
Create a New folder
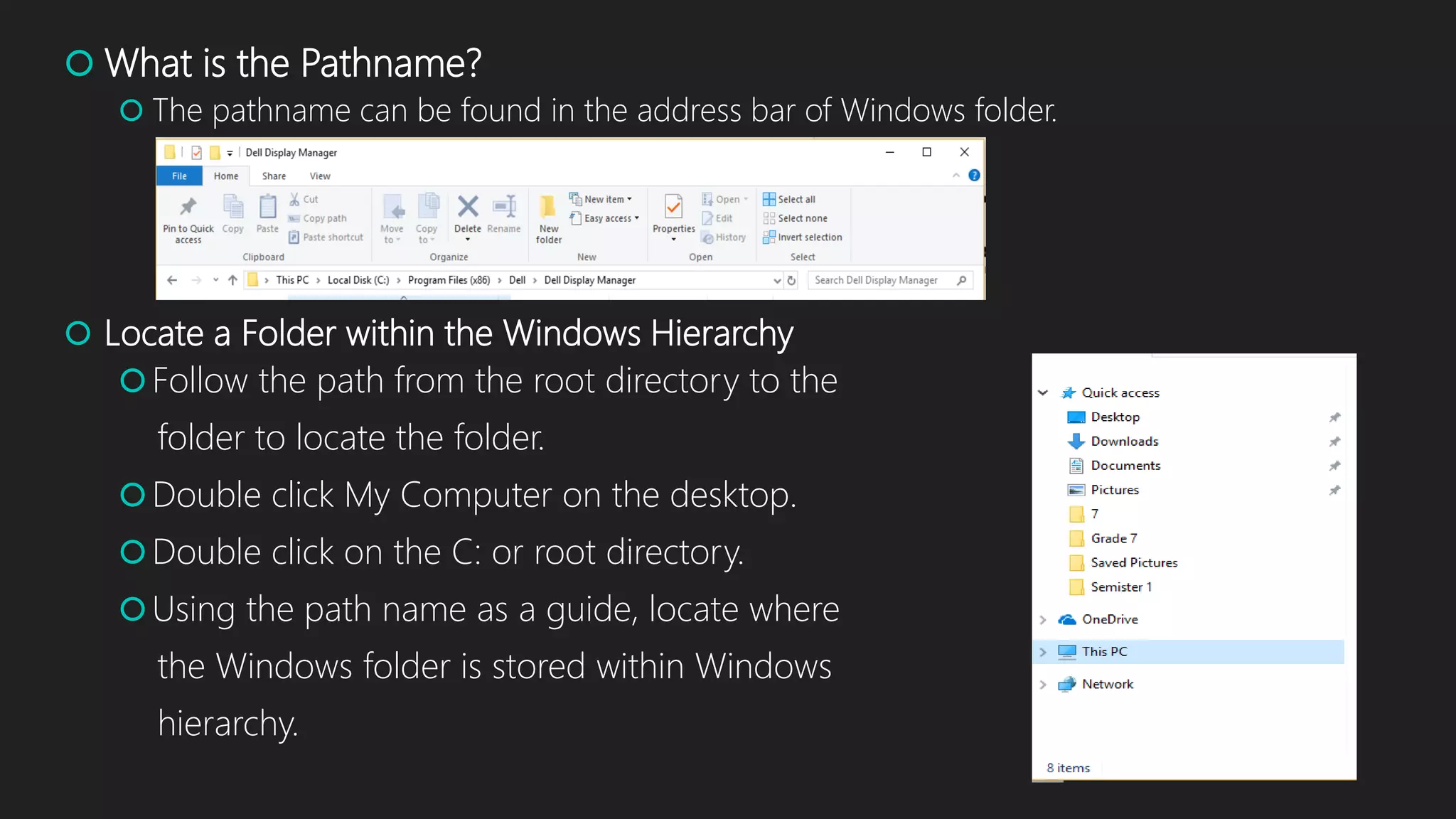click(x=548, y=219)
